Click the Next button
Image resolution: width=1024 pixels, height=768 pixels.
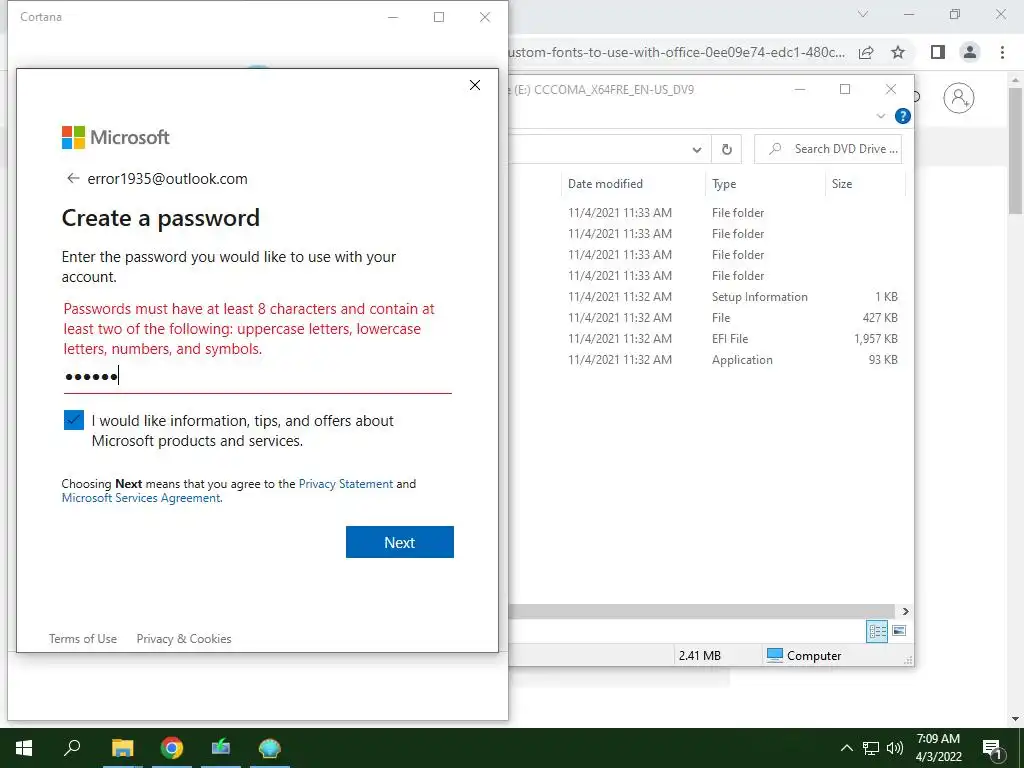(x=400, y=542)
